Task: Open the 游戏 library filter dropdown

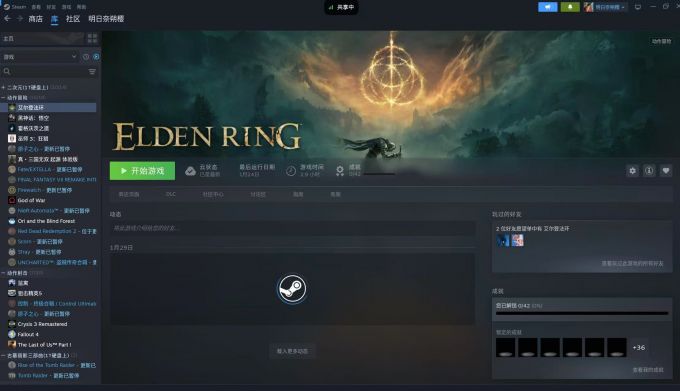Action: pos(39,57)
